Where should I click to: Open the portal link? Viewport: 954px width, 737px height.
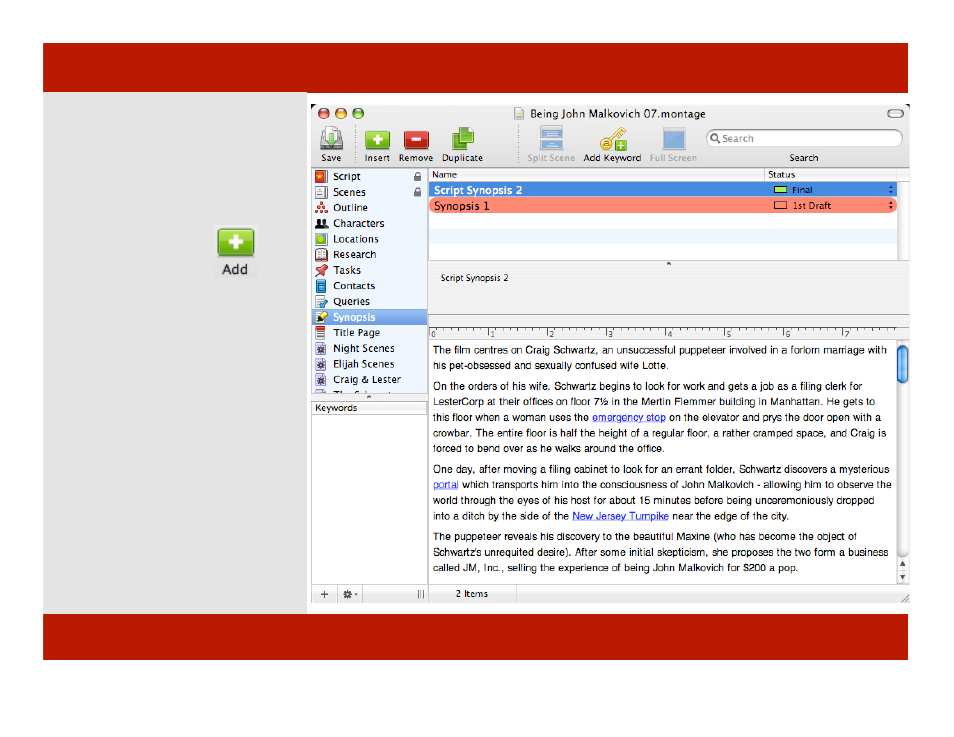pyautogui.click(x=445, y=485)
